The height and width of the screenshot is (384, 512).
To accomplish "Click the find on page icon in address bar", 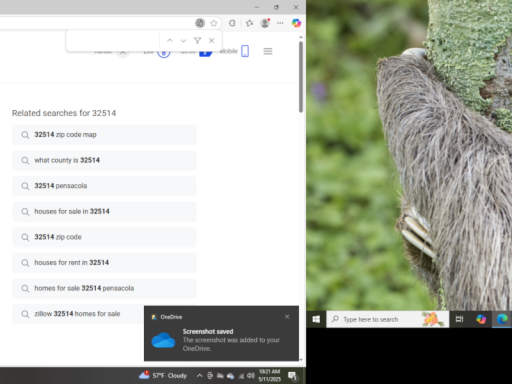I will tap(200, 23).
